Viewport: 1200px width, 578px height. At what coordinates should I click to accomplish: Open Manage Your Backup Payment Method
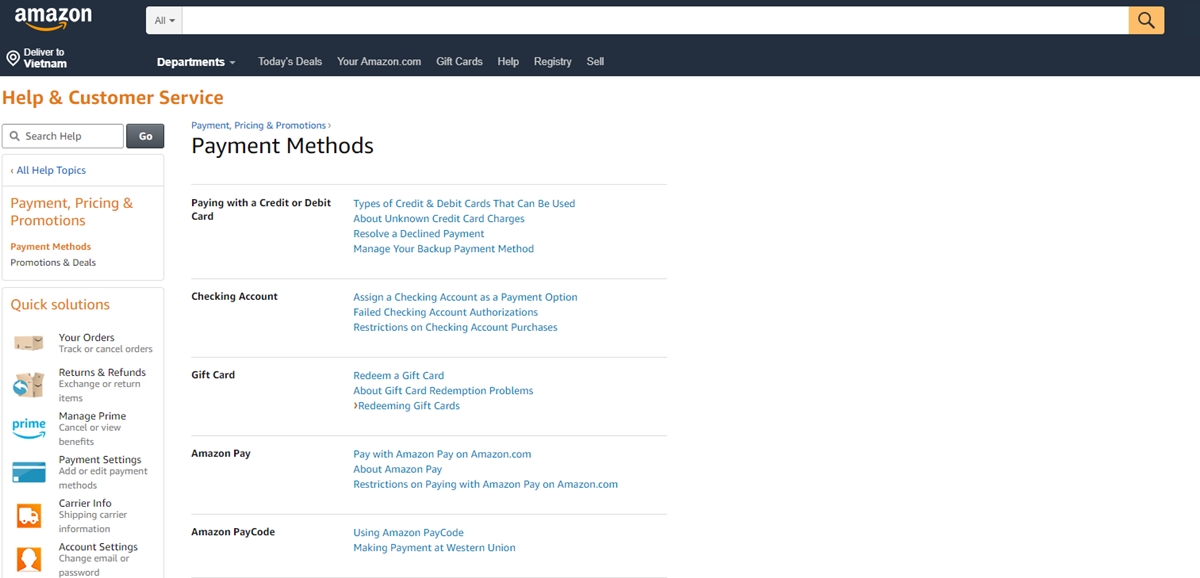coord(443,248)
